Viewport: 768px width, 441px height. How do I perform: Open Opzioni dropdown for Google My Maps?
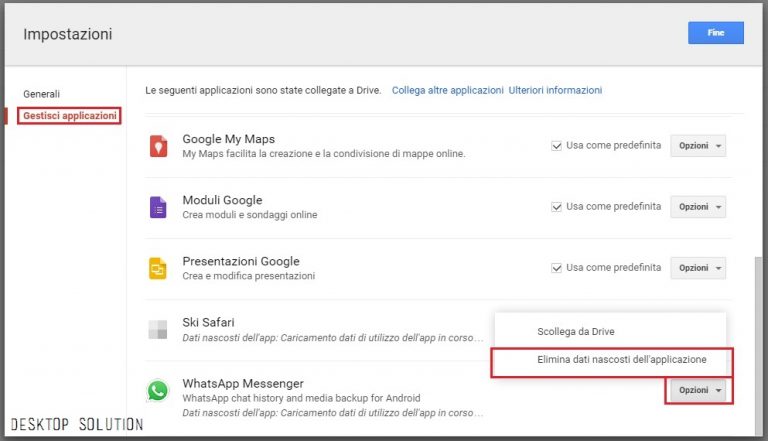pyautogui.click(x=698, y=146)
